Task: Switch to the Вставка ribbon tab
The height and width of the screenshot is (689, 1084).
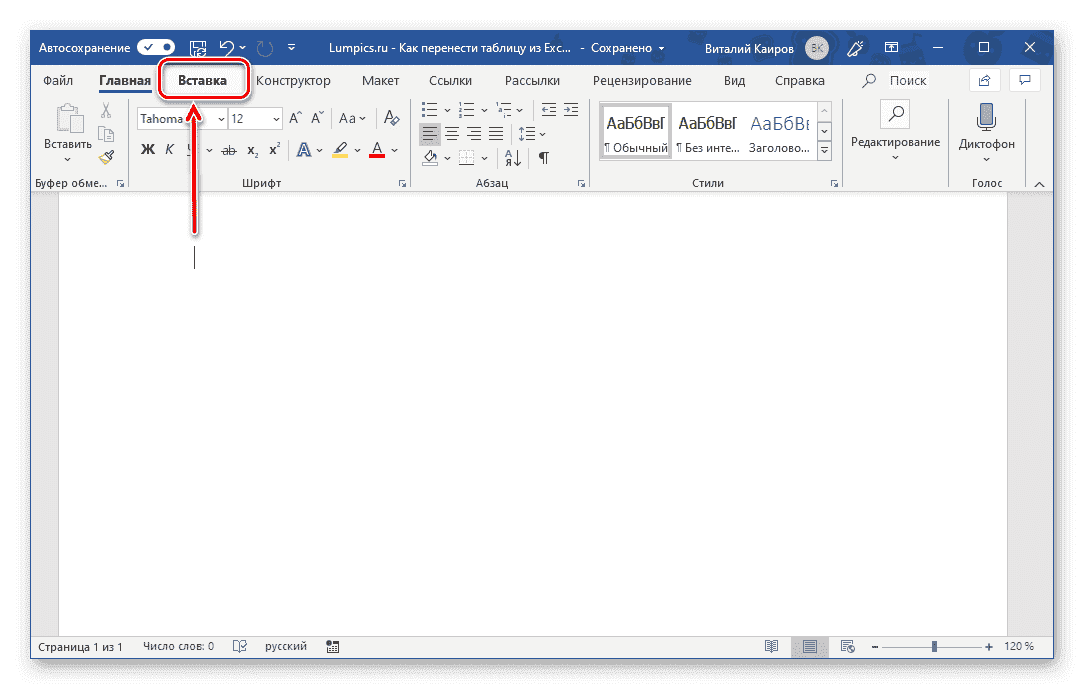Action: tap(203, 80)
